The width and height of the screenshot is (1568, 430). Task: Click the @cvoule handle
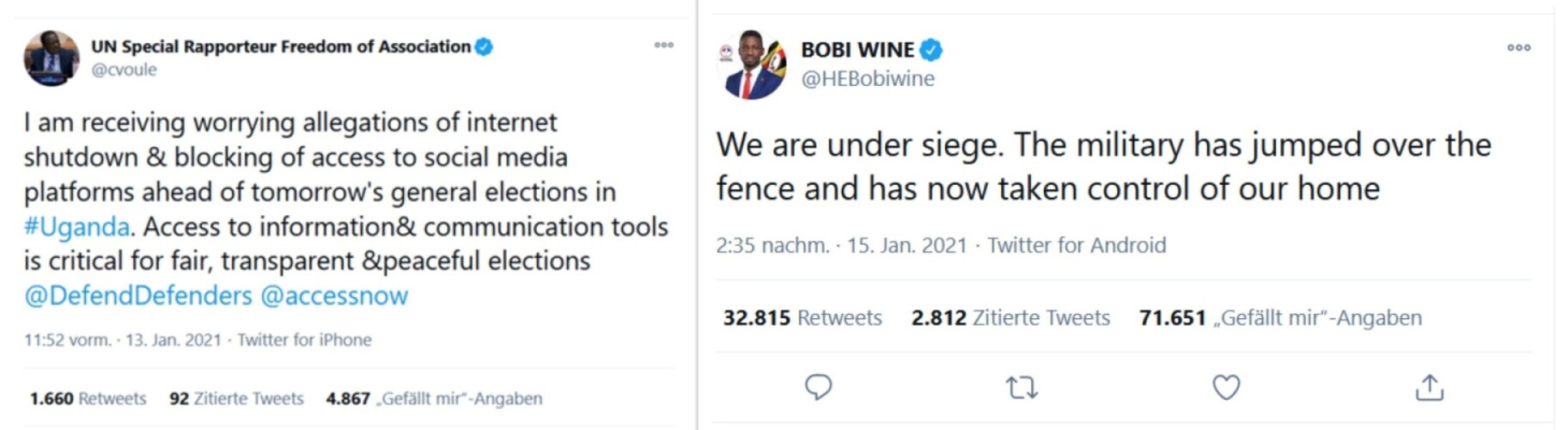pyautogui.click(x=124, y=70)
